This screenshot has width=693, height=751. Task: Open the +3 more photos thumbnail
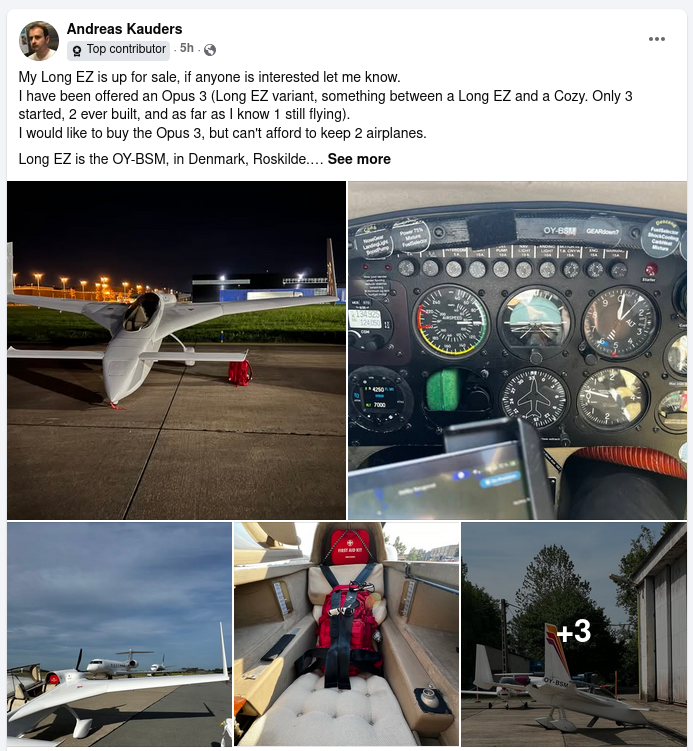point(574,634)
